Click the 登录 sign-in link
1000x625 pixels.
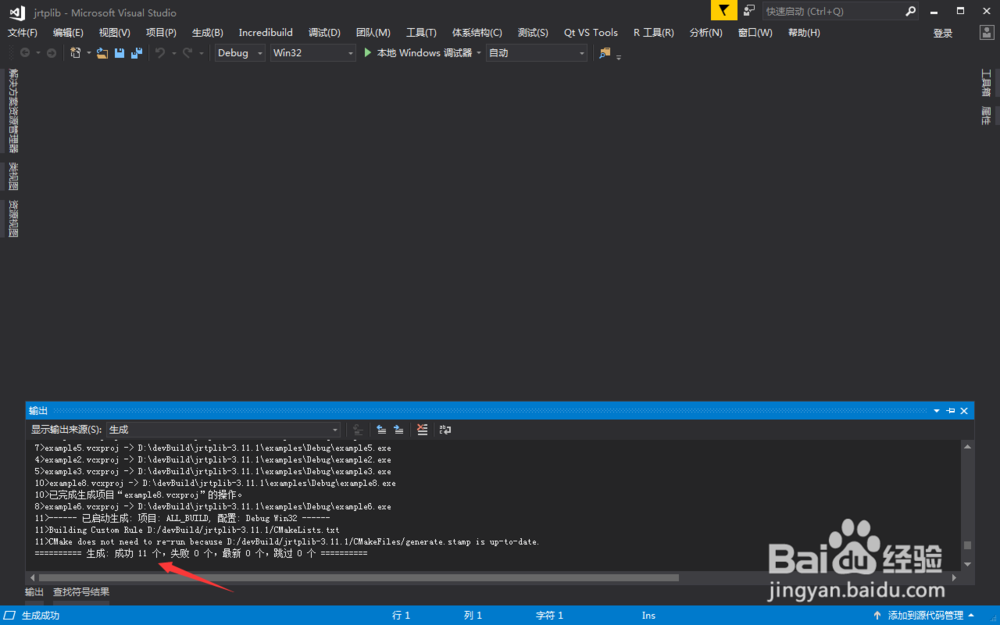943,33
